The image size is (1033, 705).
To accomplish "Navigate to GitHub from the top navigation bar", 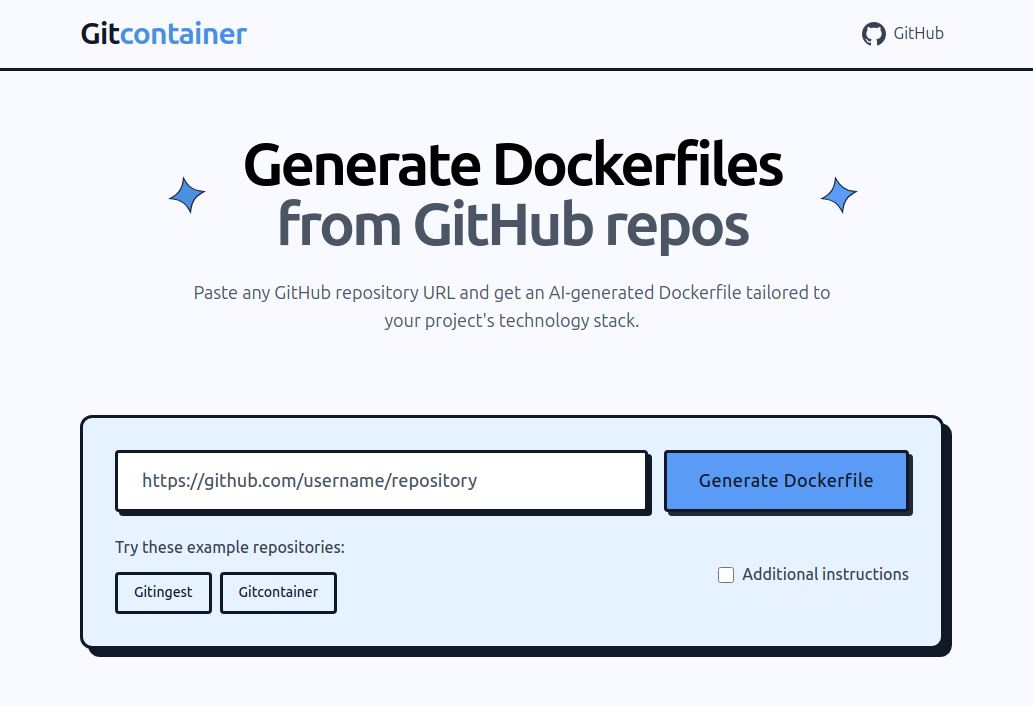I will click(902, 33).
